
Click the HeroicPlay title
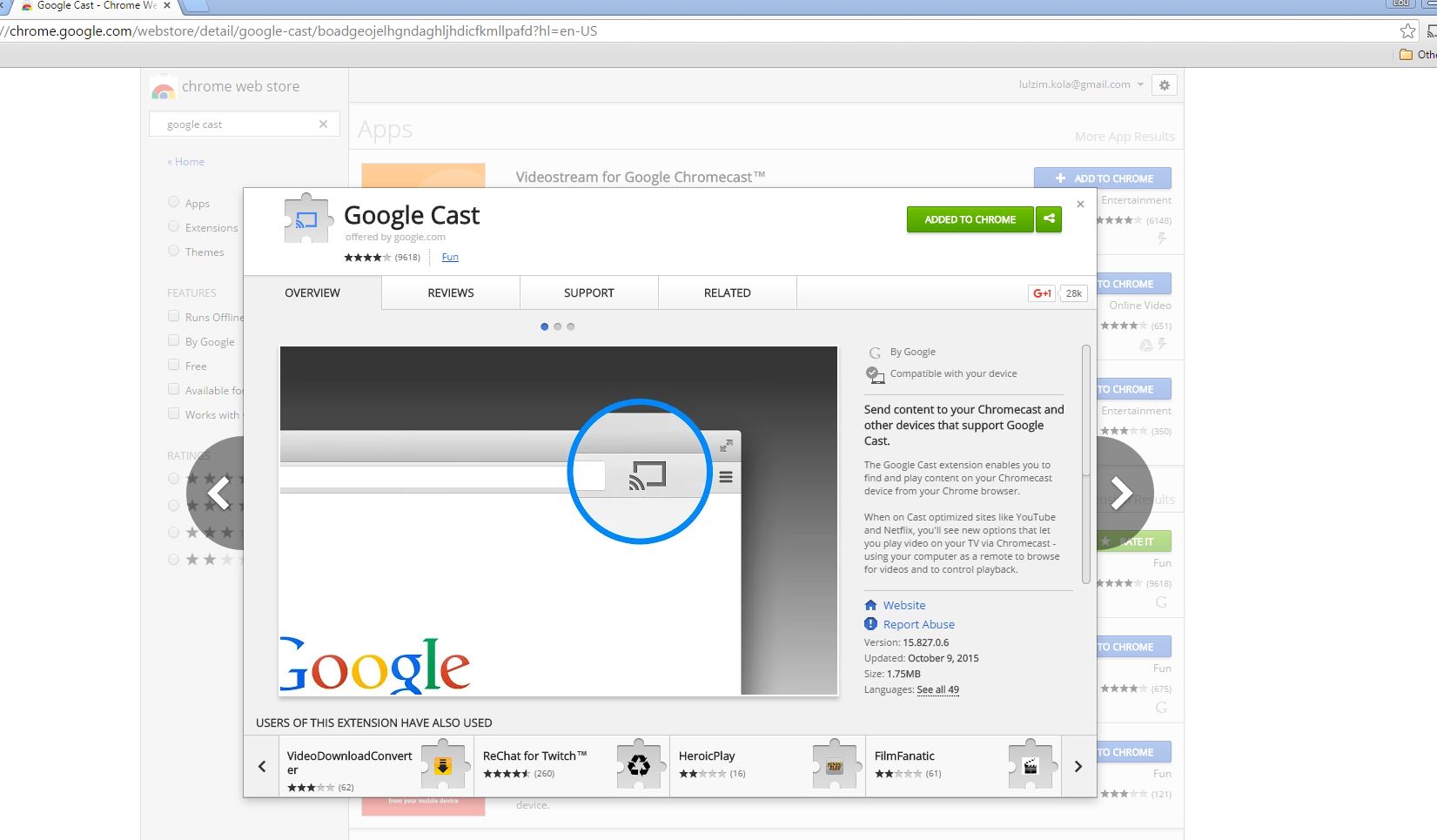[707, 756]
